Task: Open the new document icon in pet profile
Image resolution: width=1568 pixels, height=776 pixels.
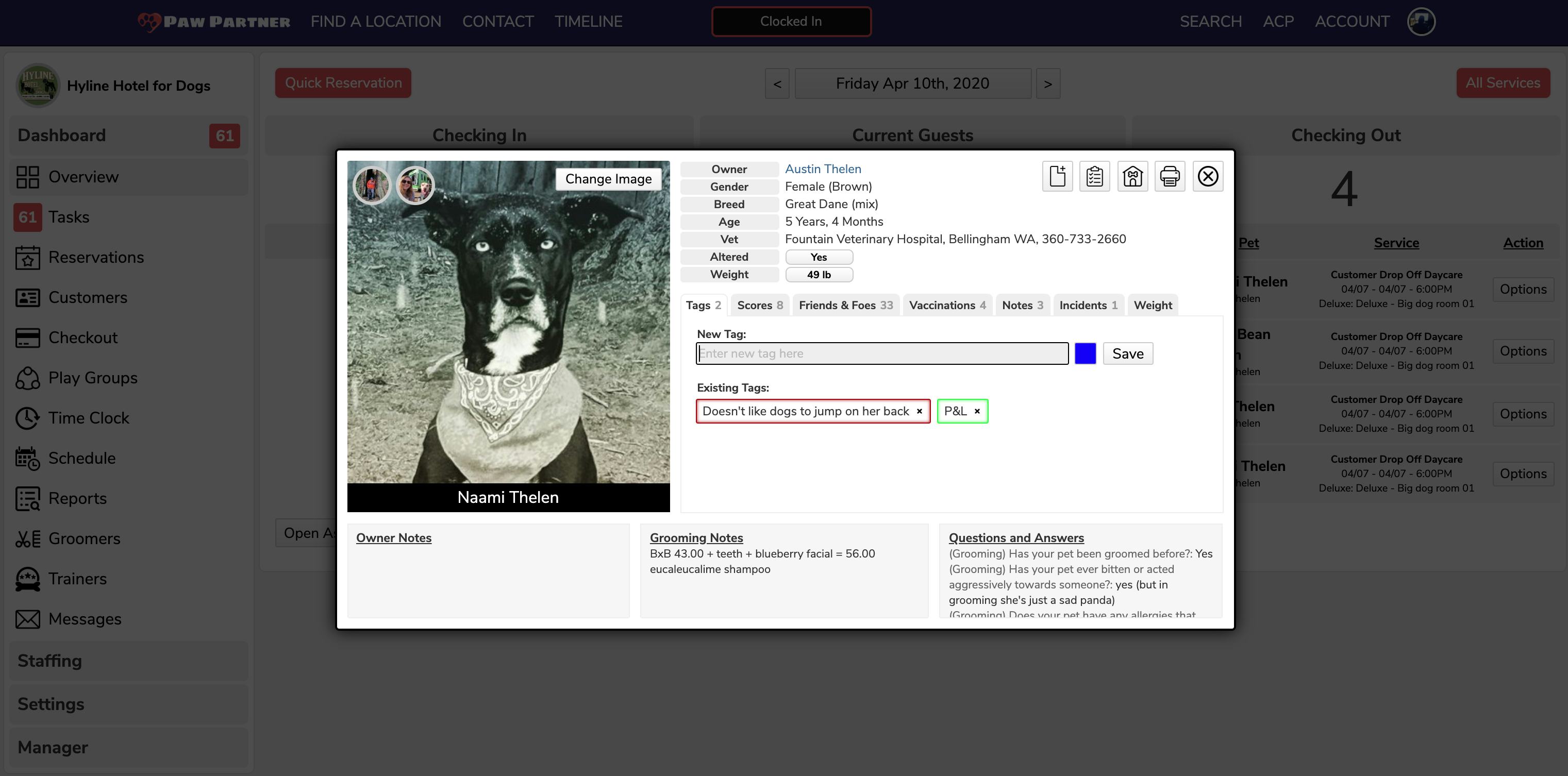Action: (x=1057, y=176)
